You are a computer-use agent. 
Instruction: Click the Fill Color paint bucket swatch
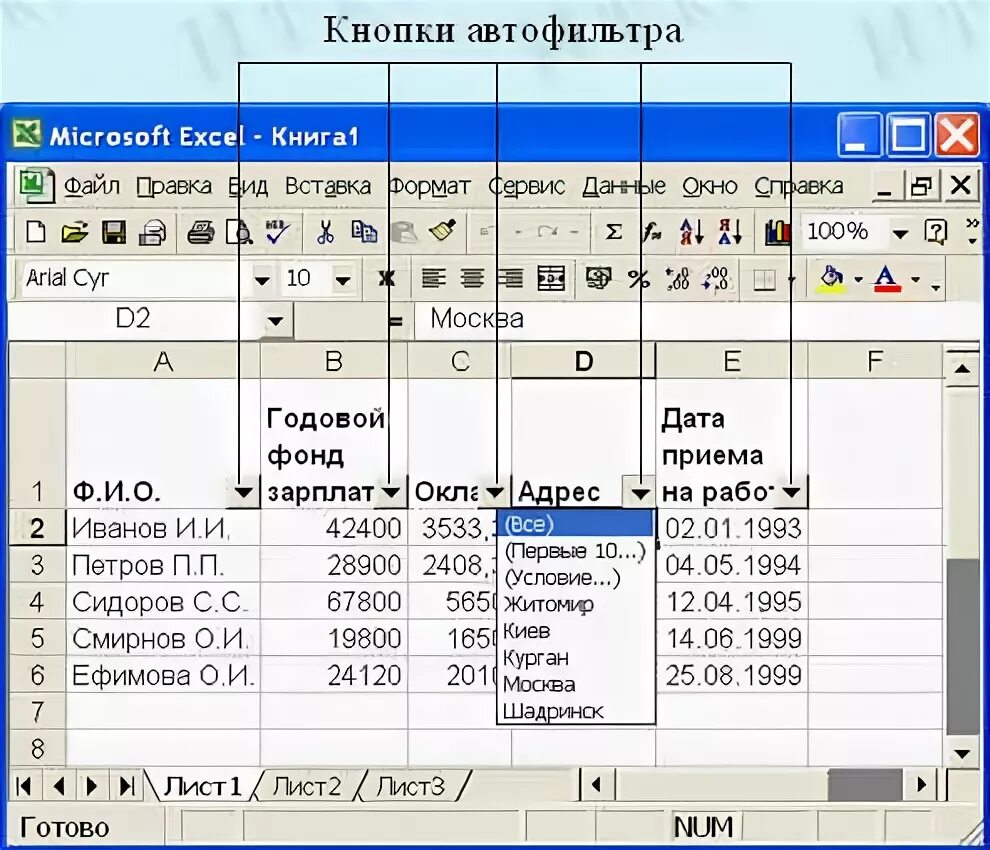[x=832, y=278]
